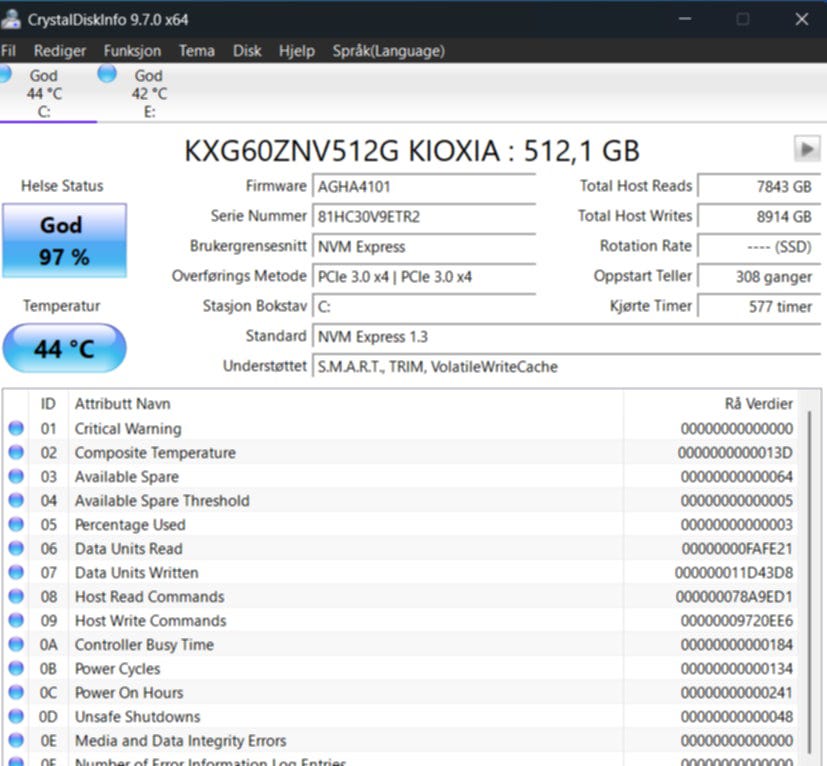Click status orb beside Available Spare row
Image resolution: width=827 pixels, height=766 pixels.
tap(16, 477)
